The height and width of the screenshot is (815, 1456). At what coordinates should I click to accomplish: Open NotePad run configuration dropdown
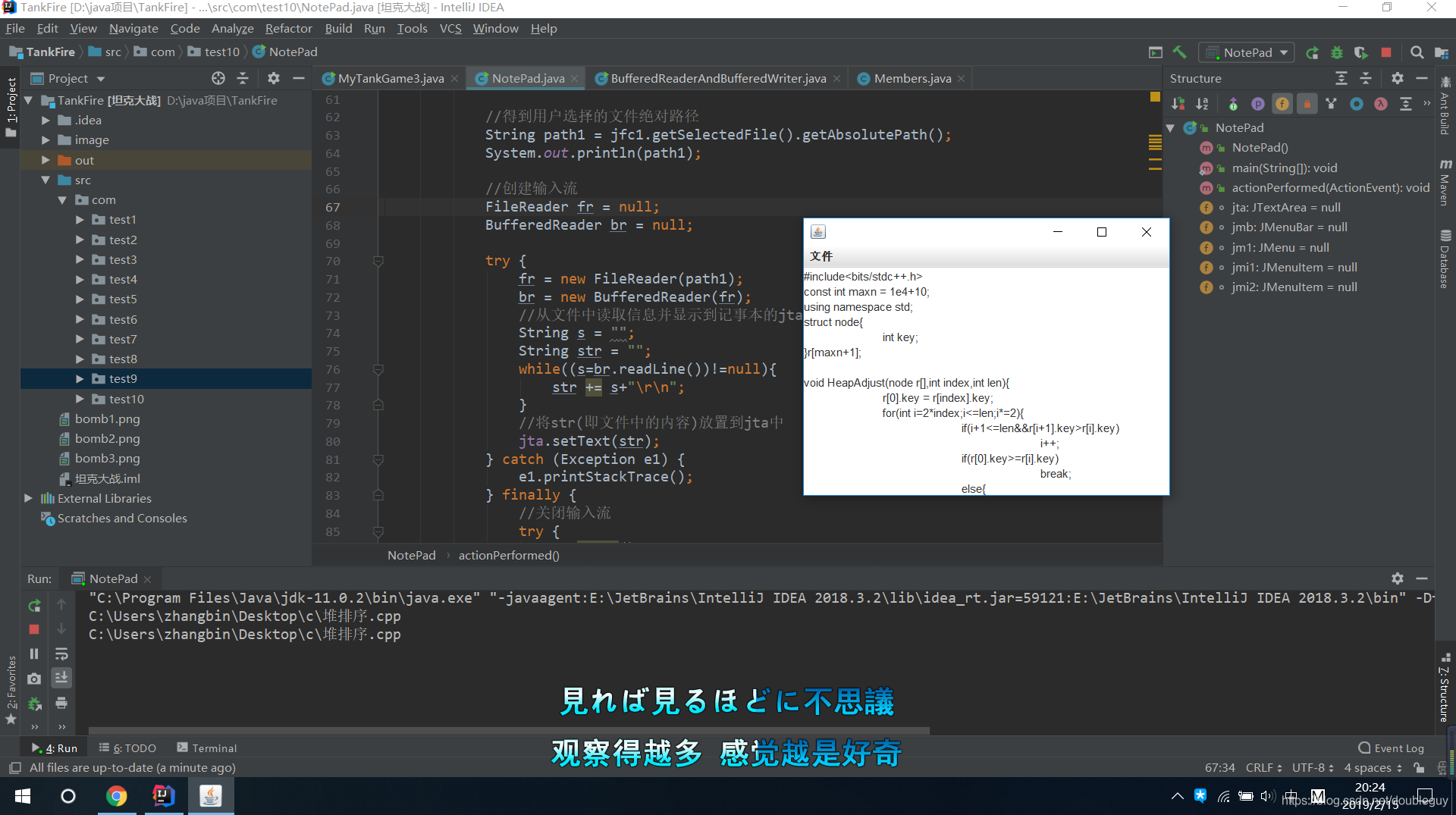pos(1247,52)
